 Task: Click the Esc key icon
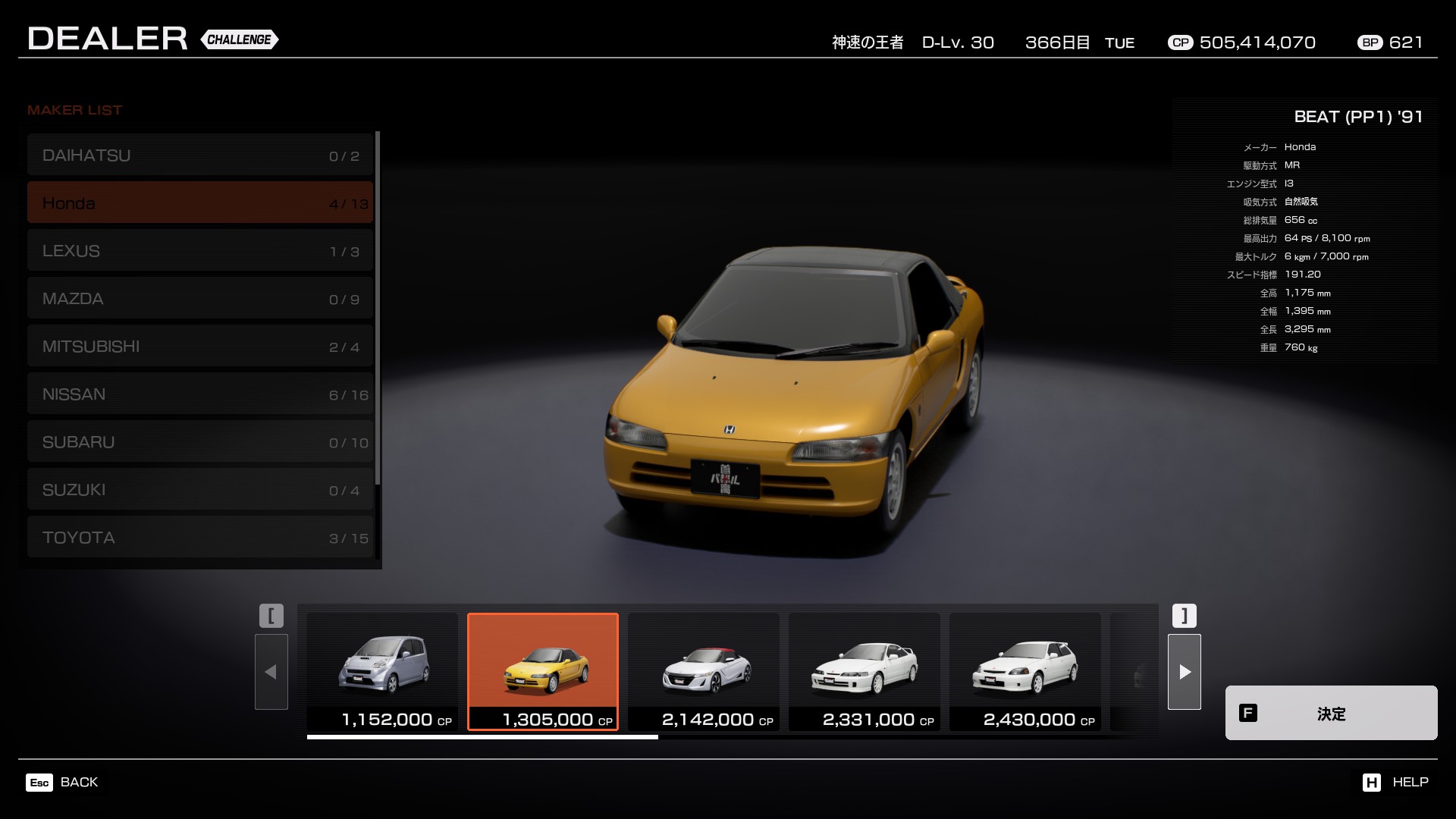point(39,783)
